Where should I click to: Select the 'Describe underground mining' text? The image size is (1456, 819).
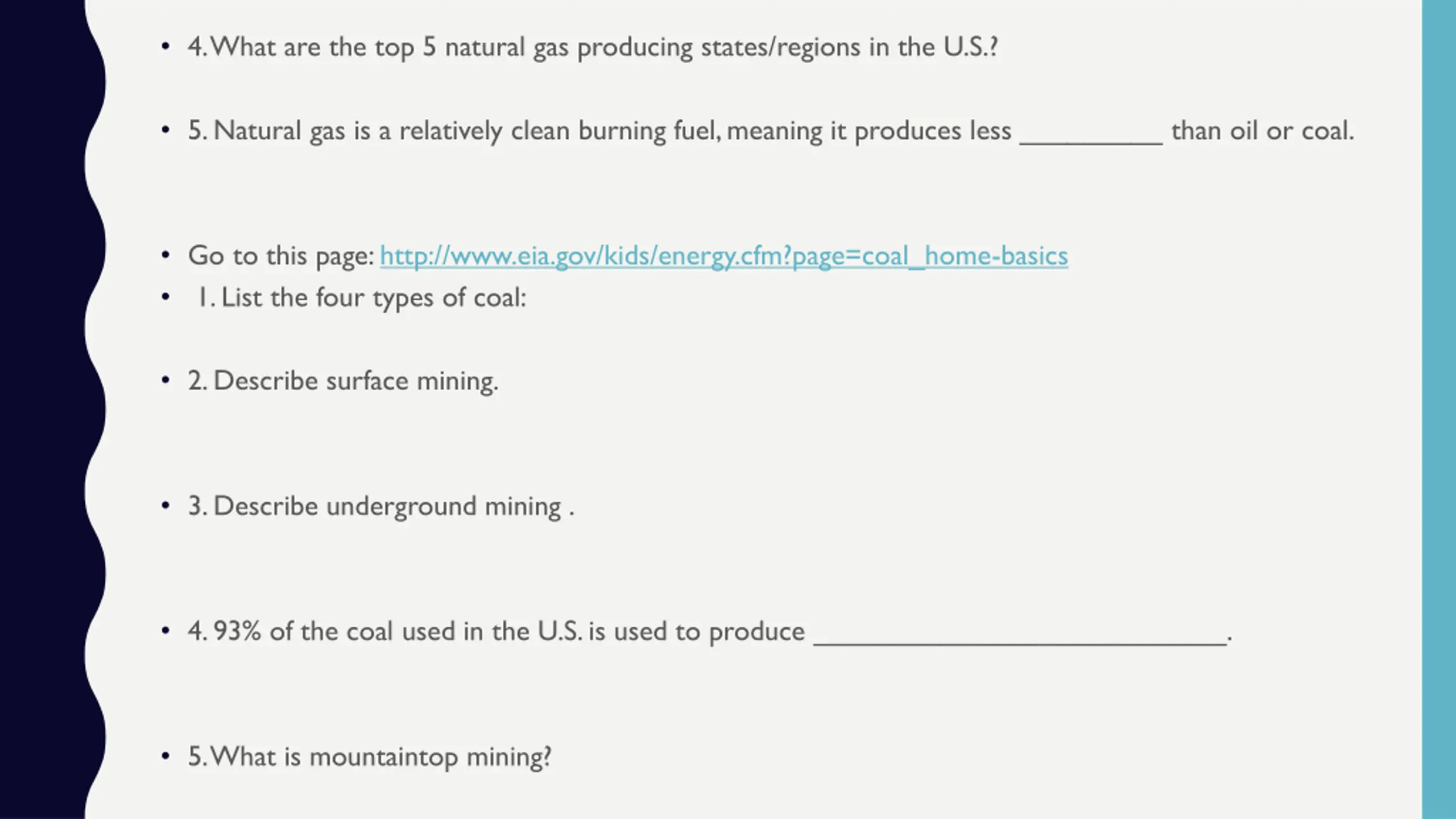pos(381,506)
